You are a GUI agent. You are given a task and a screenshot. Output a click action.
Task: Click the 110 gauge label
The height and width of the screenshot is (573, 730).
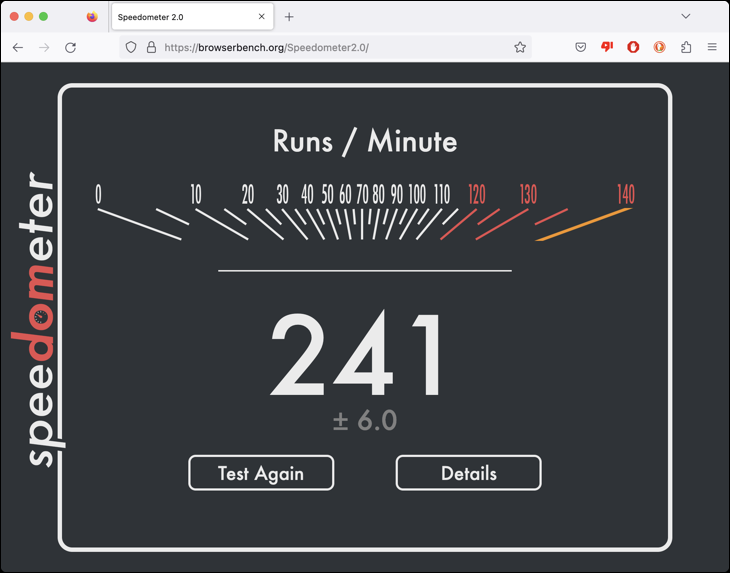click(x=442, y=194)
